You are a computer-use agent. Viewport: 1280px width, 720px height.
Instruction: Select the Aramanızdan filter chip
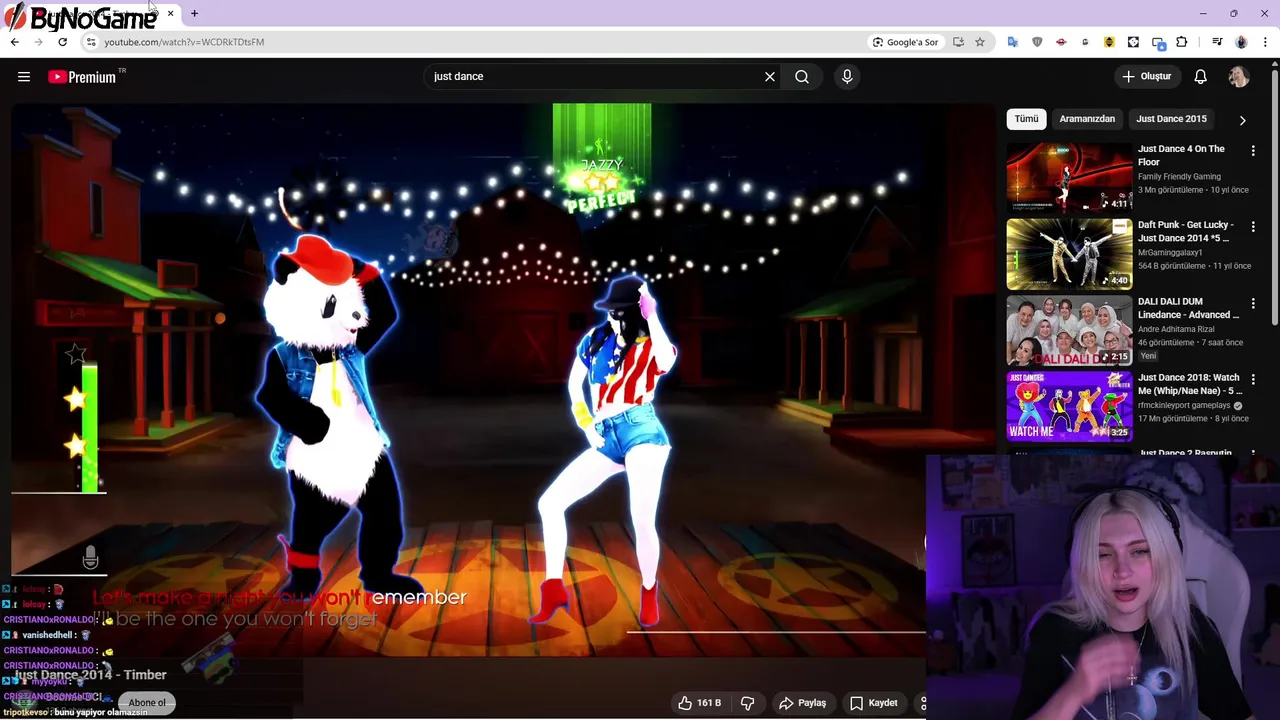[1087, 119]
